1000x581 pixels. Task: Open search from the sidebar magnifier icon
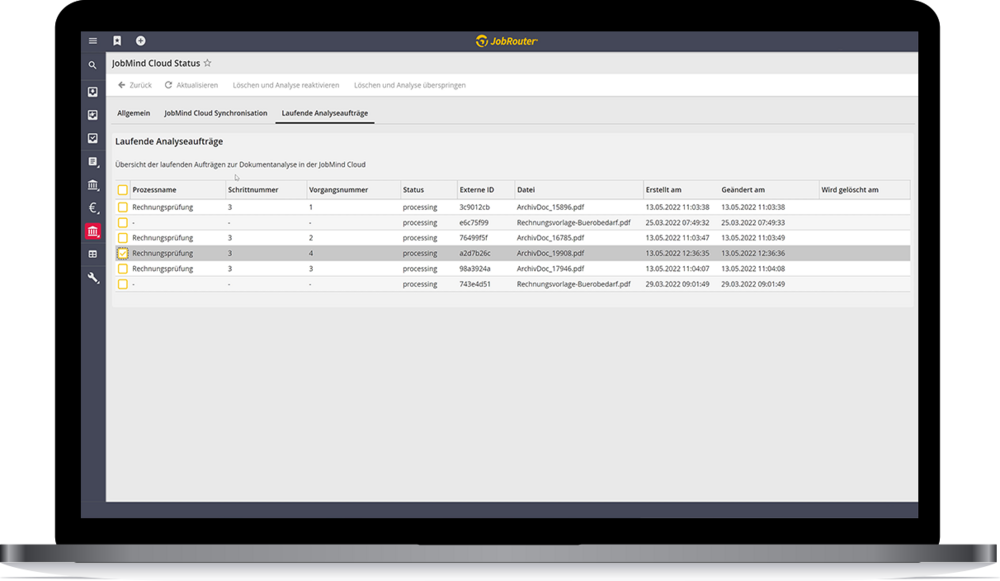tap(93, 66)
